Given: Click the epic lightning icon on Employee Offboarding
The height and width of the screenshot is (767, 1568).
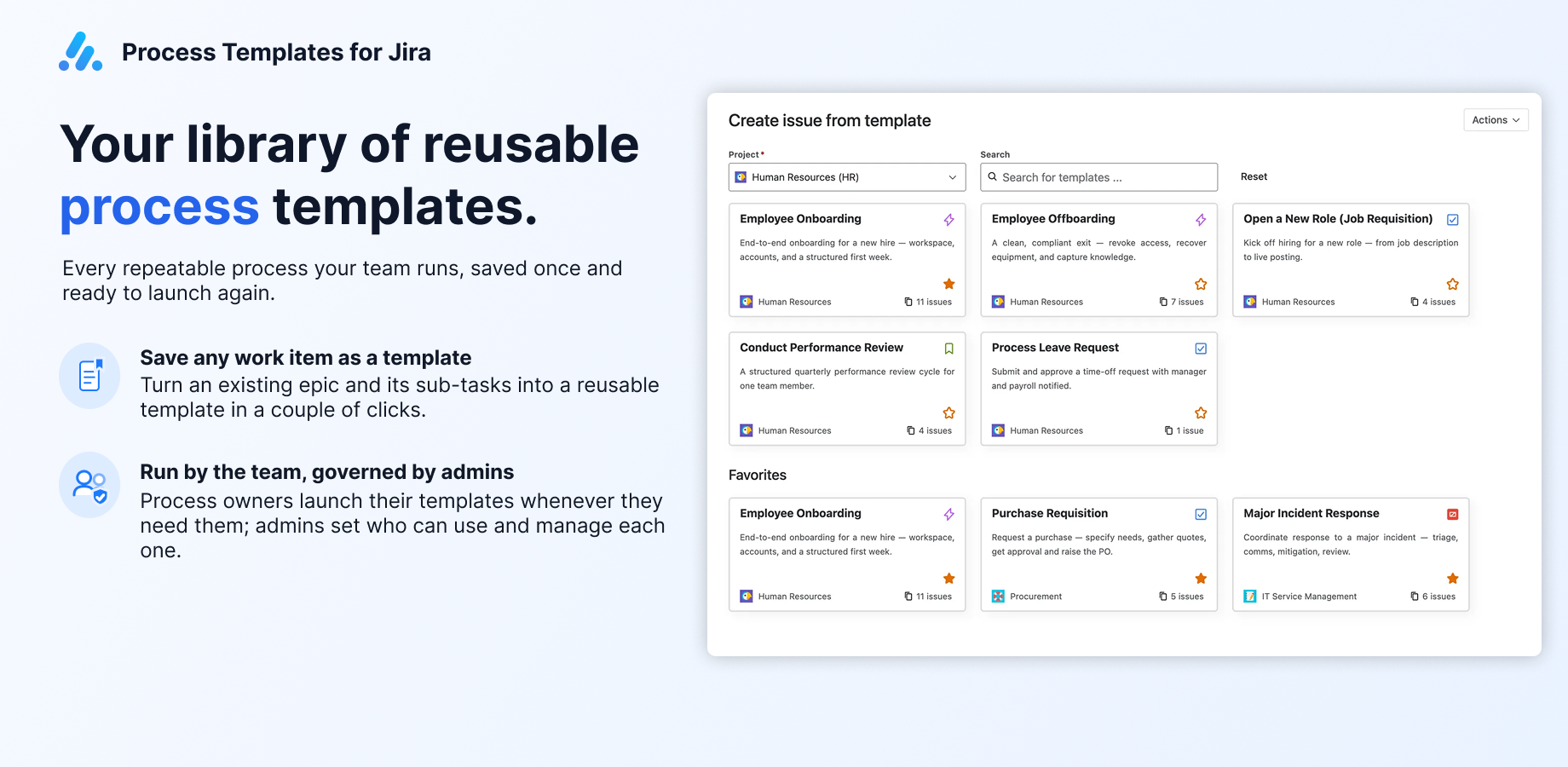Looking at the screenshot, I should pyautogui.click(x=1201, y=220).
